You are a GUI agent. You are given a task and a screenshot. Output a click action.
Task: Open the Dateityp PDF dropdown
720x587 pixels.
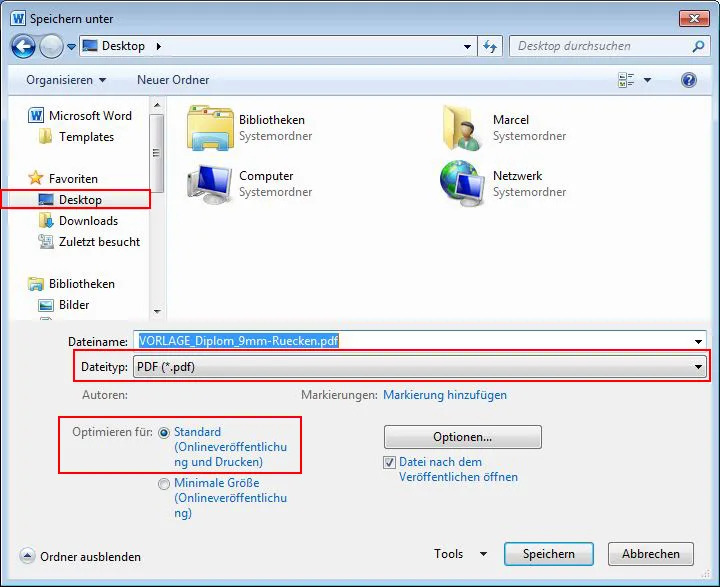(420, 367)
